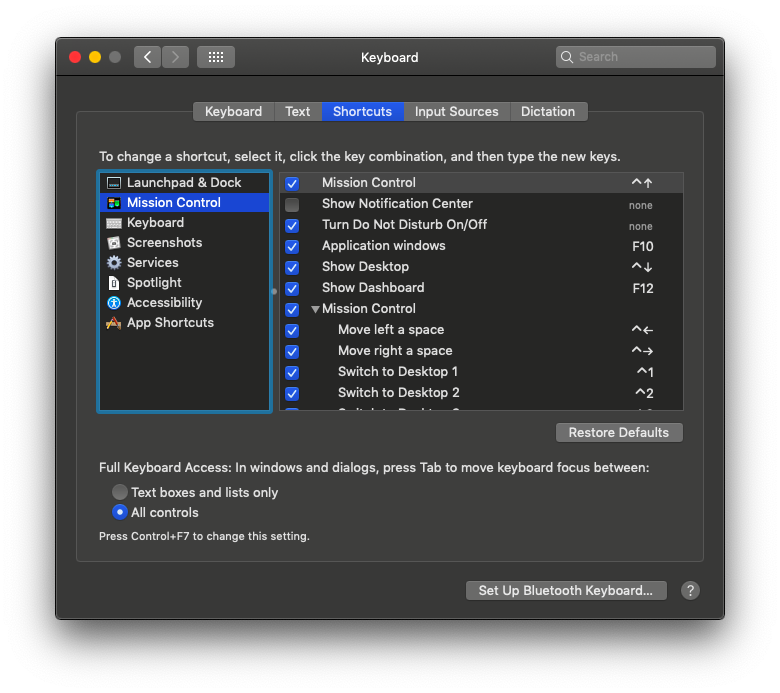Select App Shortcuts category
The width and height of the screenshot is (780, 693).
click(x=184, y=322)
